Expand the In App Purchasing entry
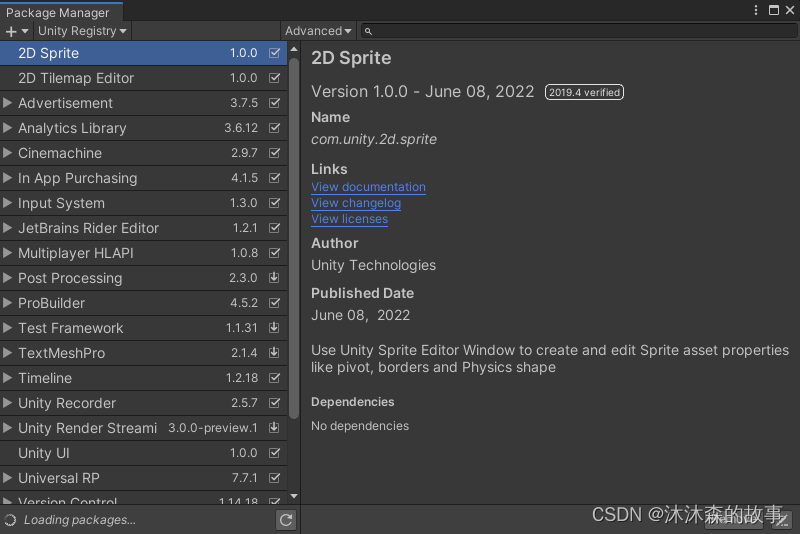This screenshot has height=534, width=800. coord(7,177)
